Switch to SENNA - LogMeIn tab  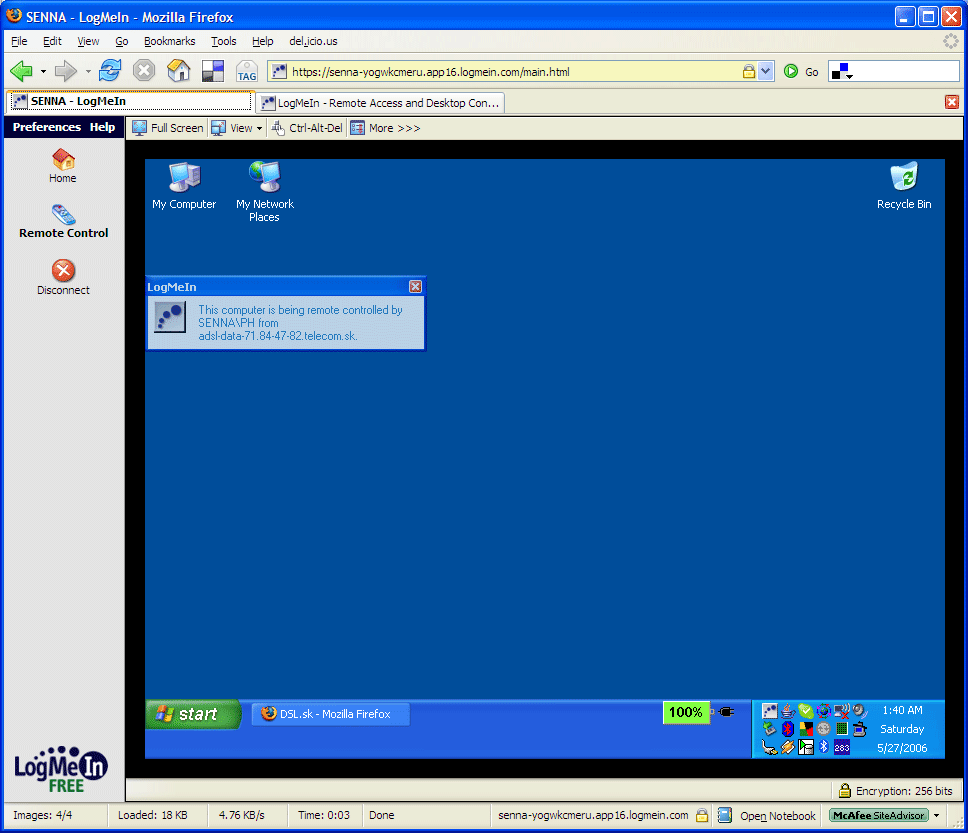[130, 101]
